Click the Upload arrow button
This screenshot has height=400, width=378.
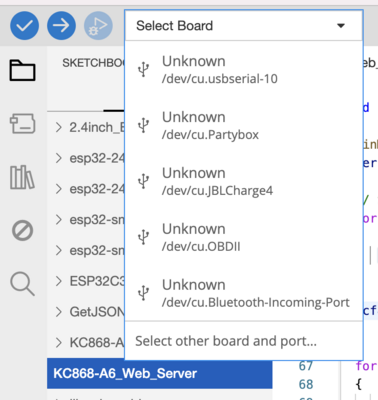(x=61, y=26)
